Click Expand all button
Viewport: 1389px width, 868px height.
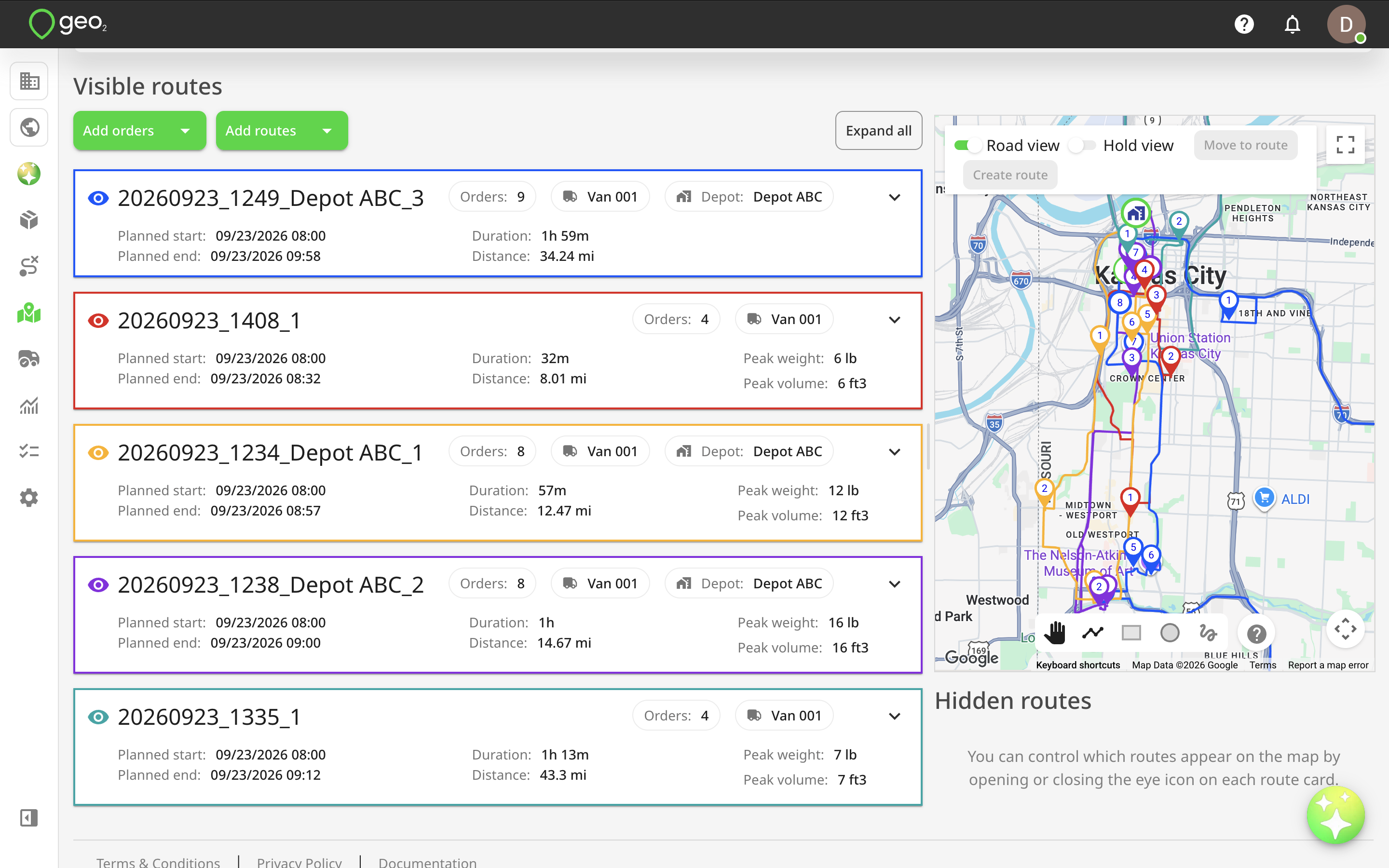coord(879,131)
